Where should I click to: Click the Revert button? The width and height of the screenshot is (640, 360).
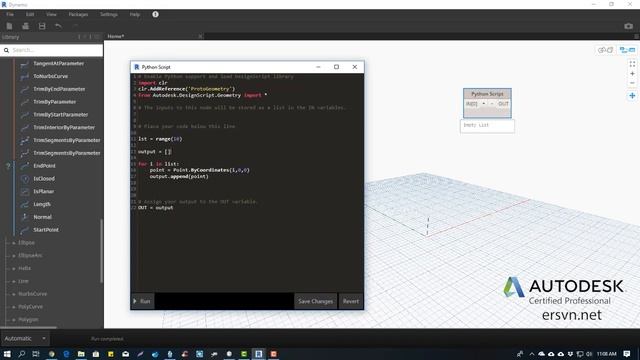(x=351, y=301)
